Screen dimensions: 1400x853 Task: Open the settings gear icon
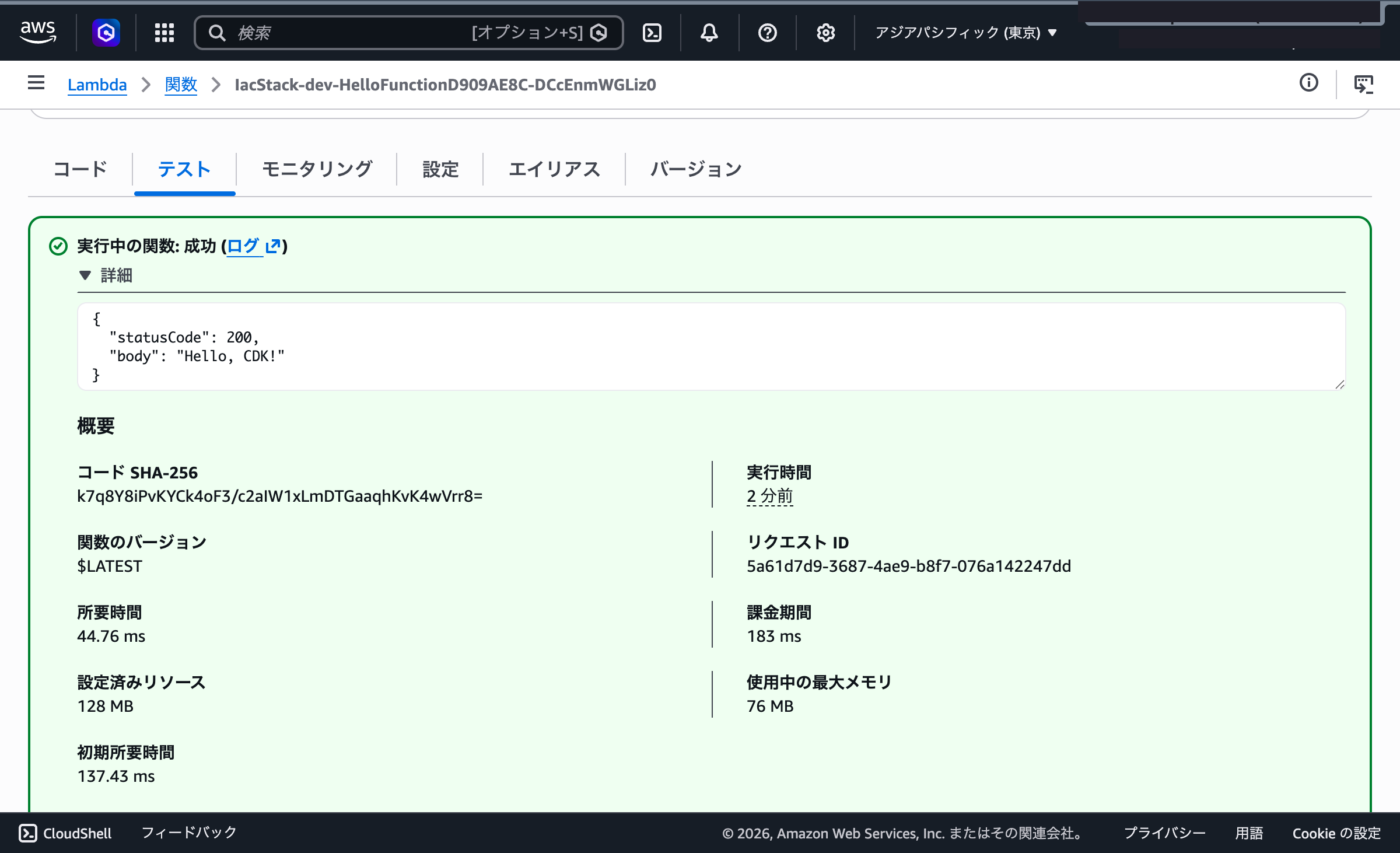point(825,33)
